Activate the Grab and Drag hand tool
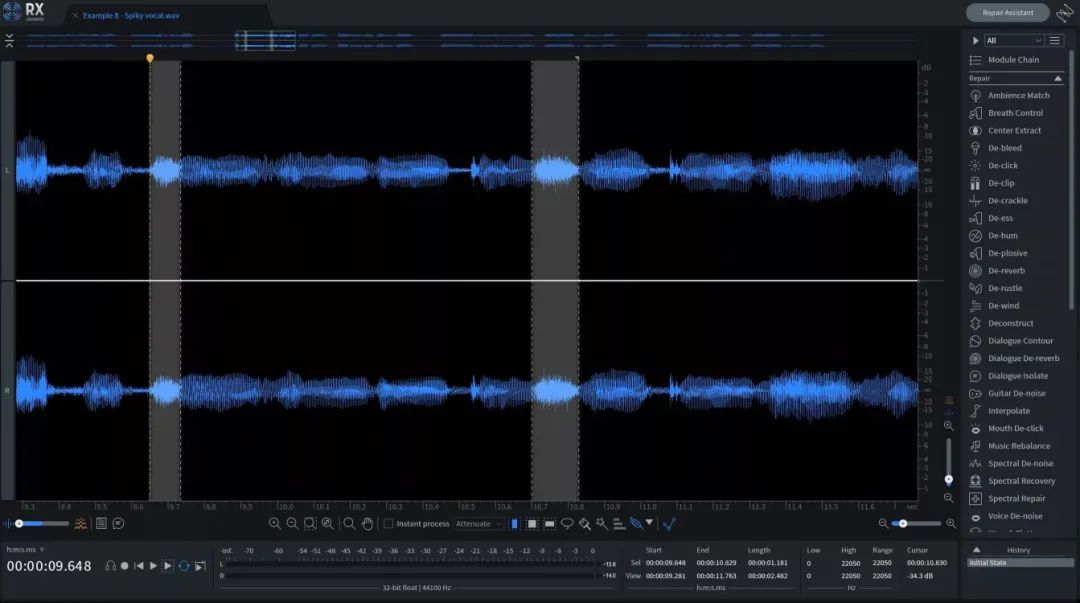Viewport: 1080px width, 603px height. 367,524
